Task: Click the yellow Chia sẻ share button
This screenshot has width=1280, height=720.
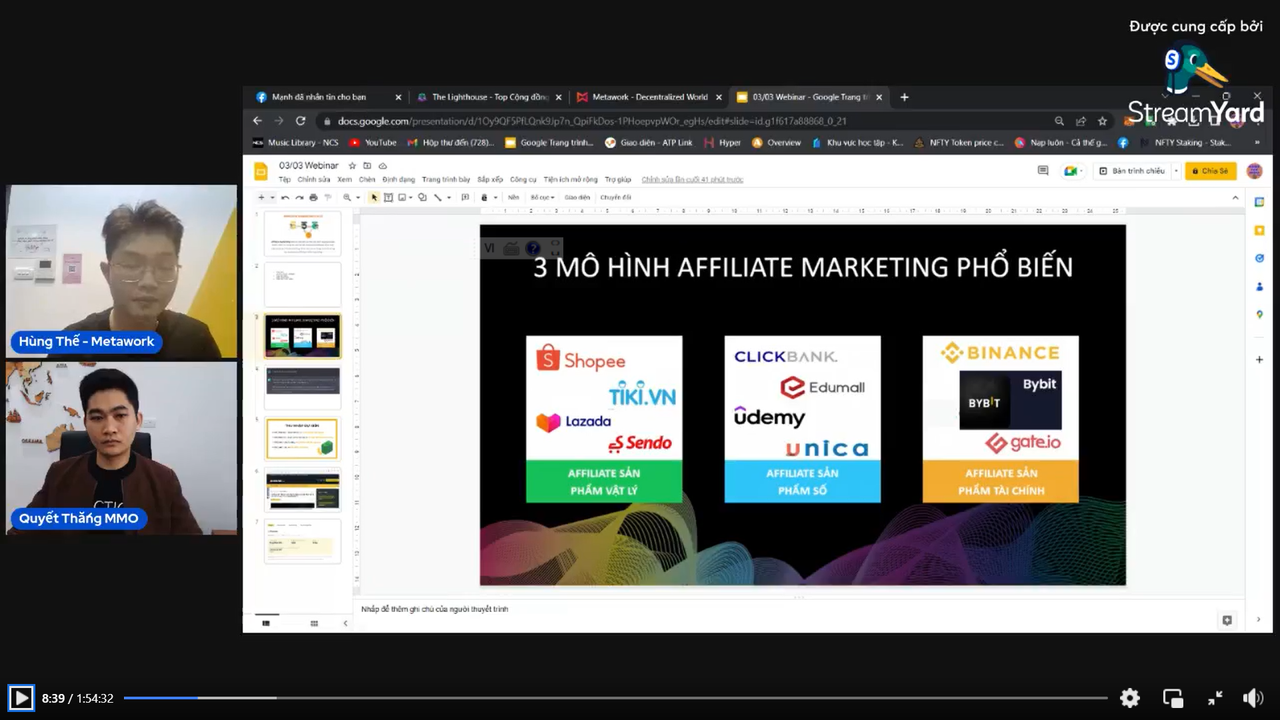Action: click(x=1210, y=171)
